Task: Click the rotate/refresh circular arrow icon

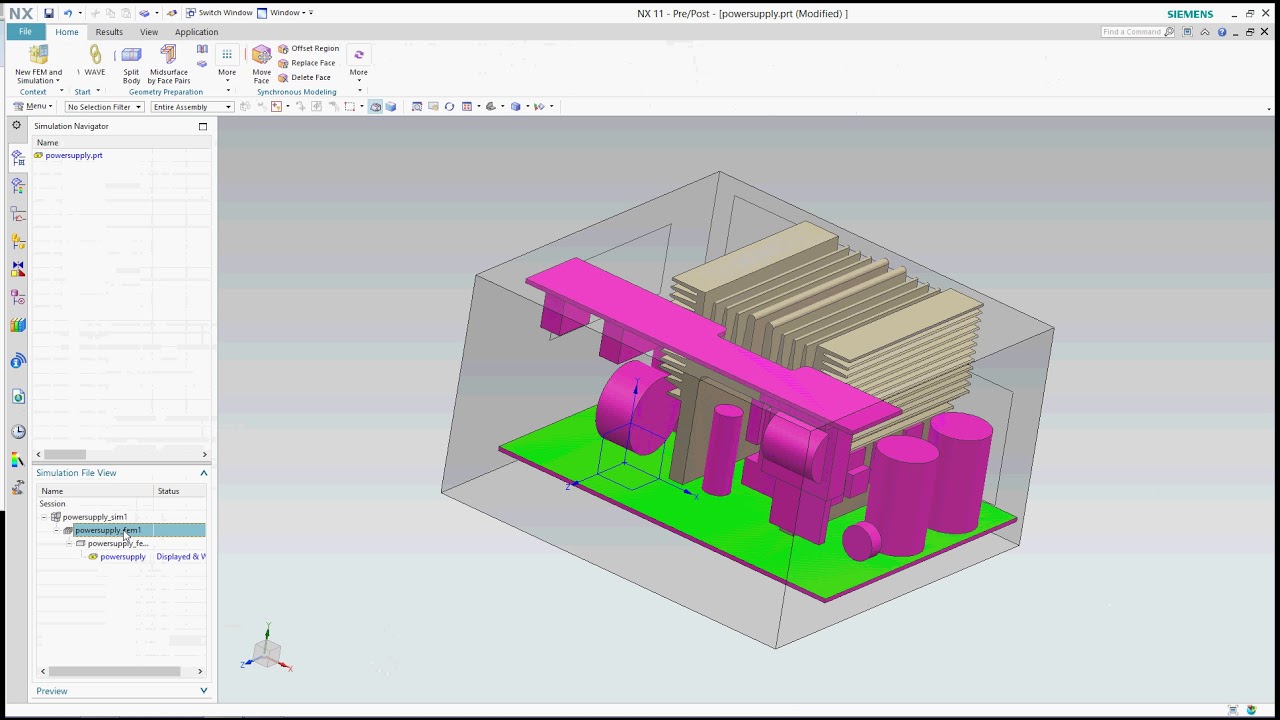Action: (449, 106)
